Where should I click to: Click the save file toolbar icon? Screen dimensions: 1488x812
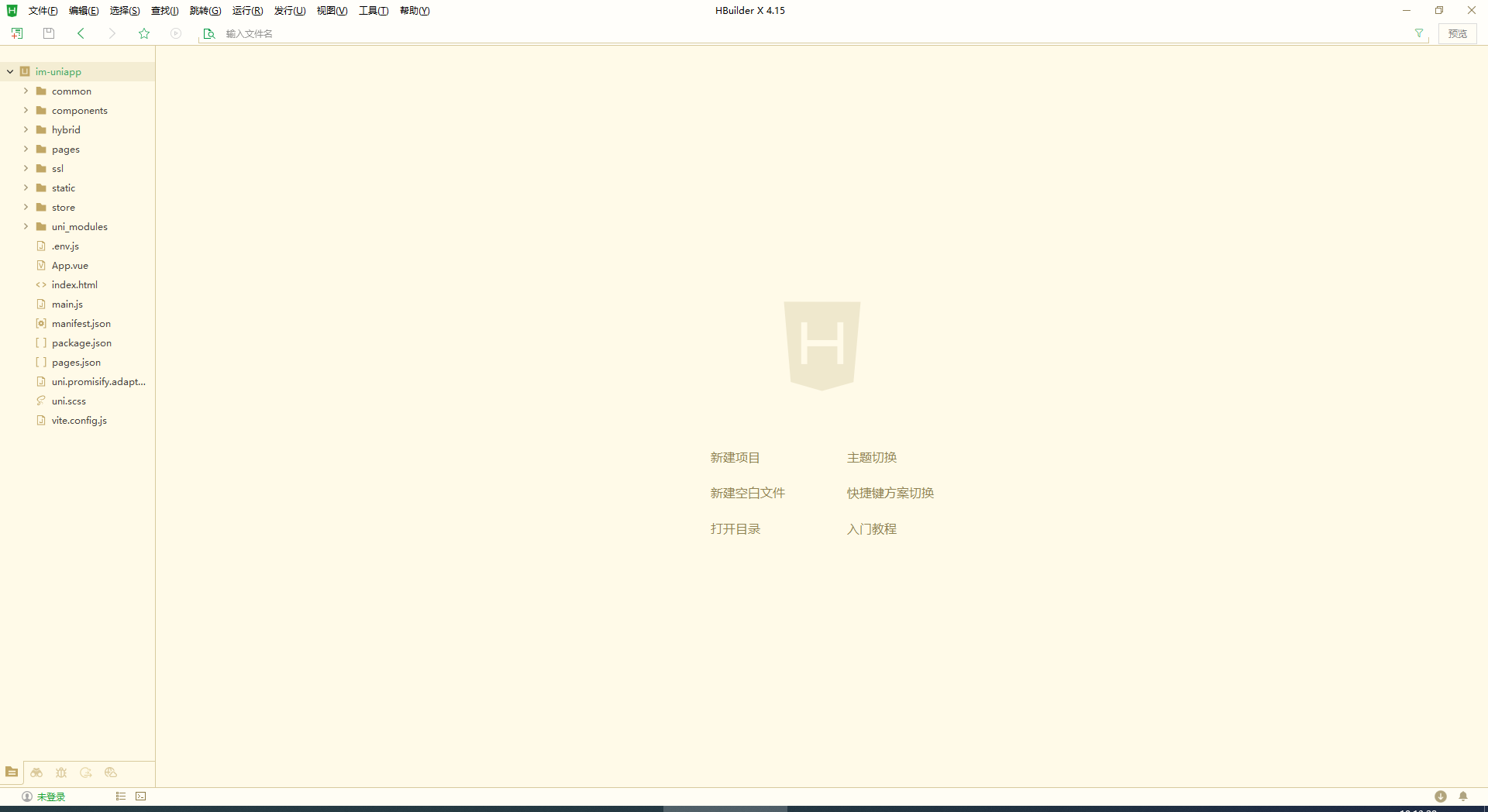point(49,33)
